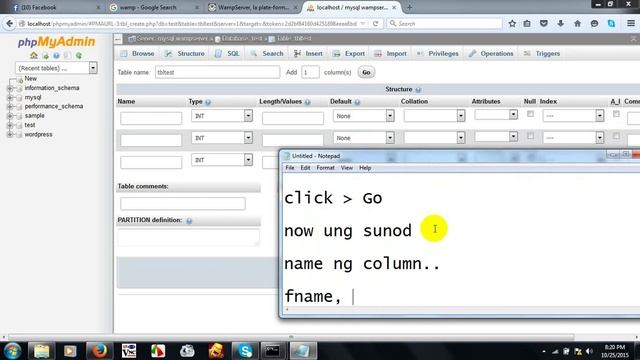Click the Firefox bookmark star icon
Viewport: 640px width, 360px height.
512,24
